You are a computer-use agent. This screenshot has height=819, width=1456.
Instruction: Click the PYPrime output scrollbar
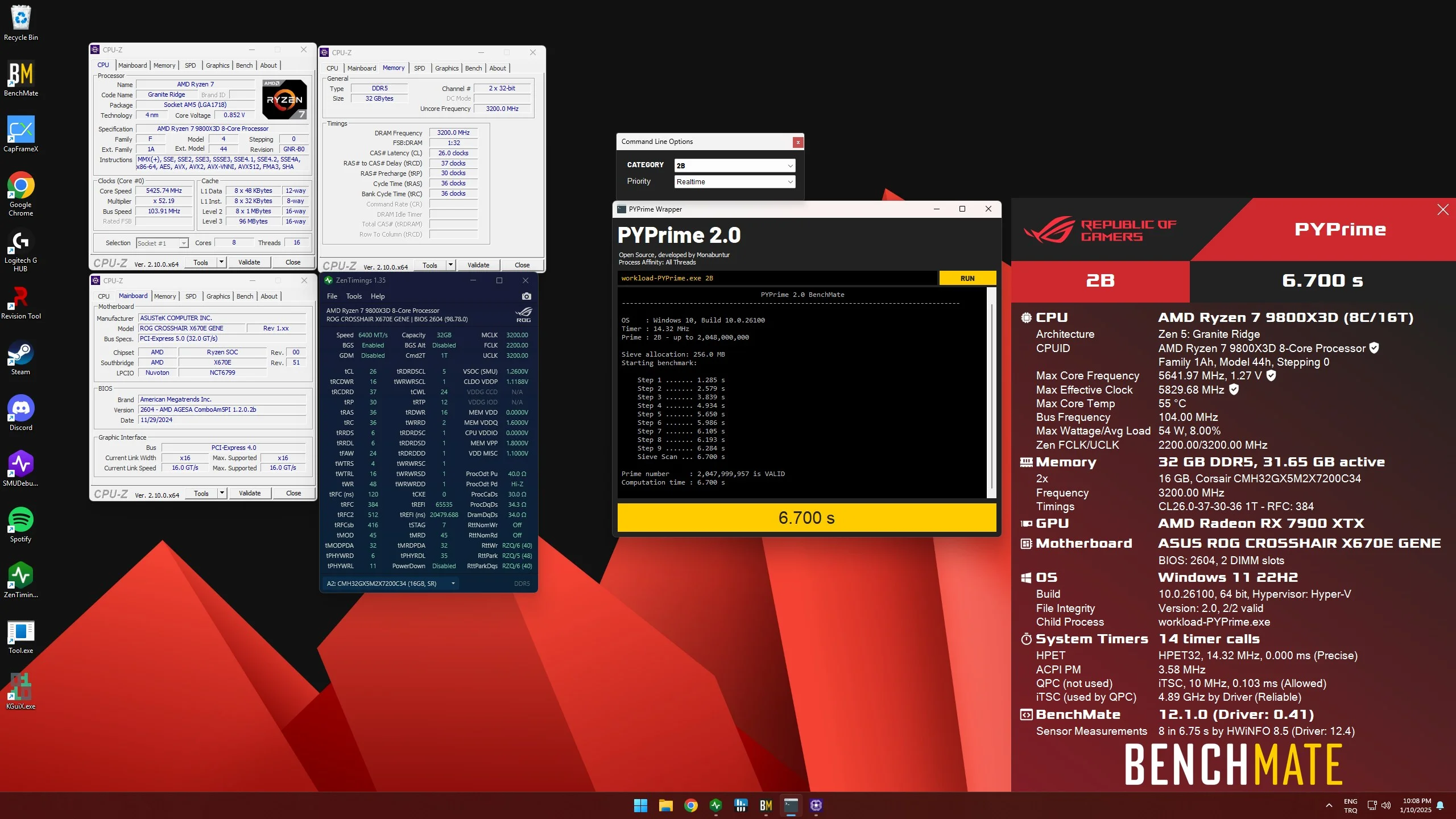click(991, 392)
